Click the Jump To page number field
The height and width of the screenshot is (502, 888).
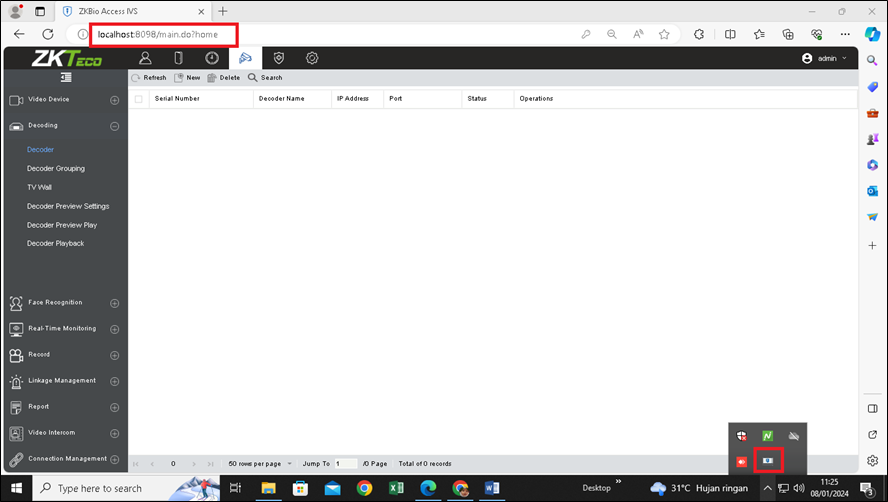tap(345, 464)
